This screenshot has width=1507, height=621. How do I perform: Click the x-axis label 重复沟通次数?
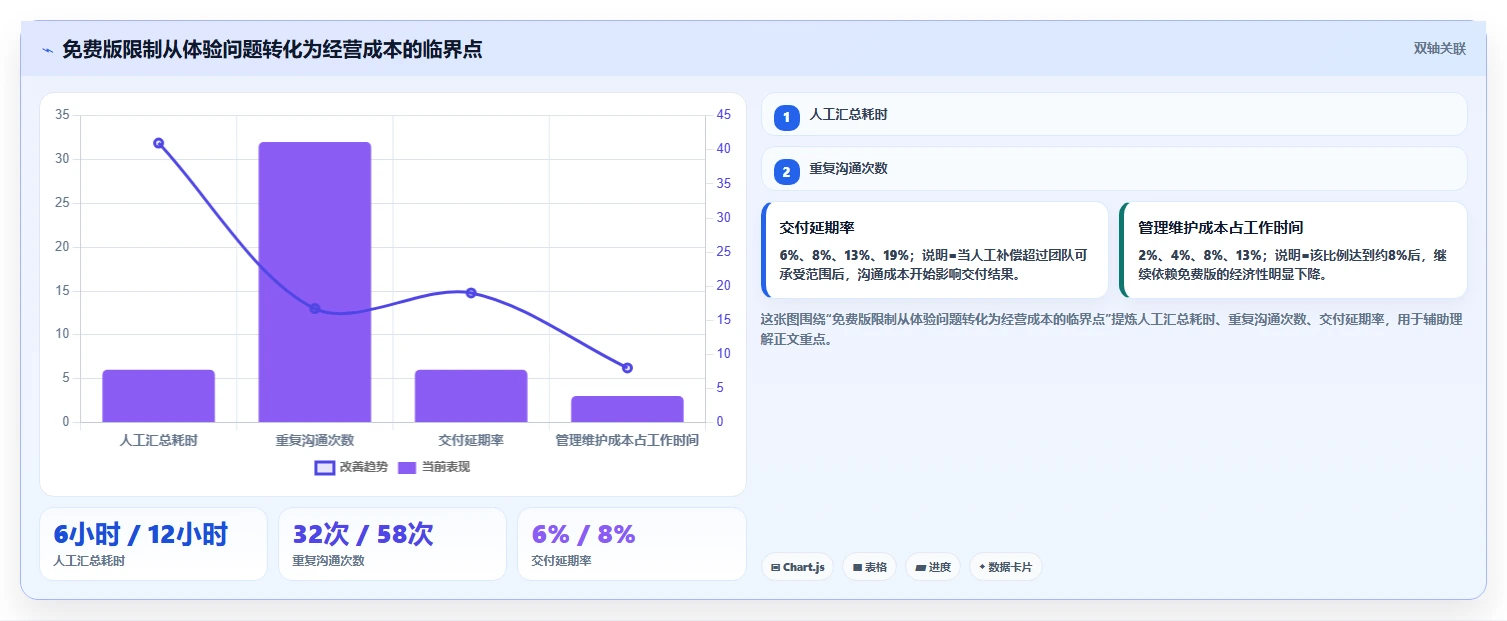click(315, 440)
